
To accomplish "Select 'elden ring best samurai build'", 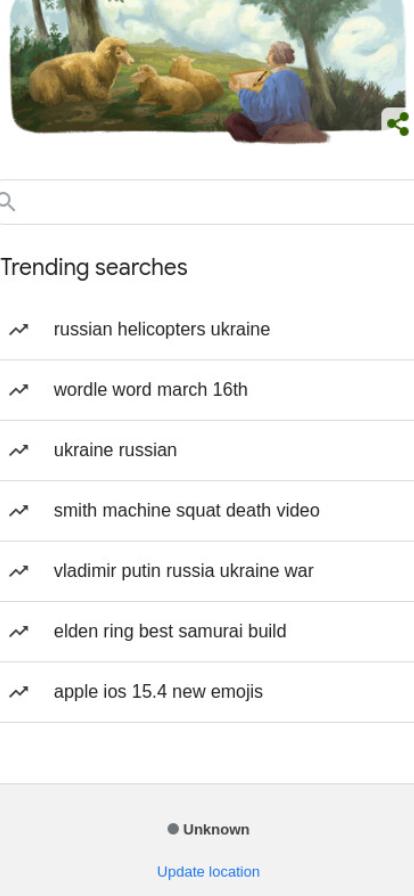I will pos(207,631).
